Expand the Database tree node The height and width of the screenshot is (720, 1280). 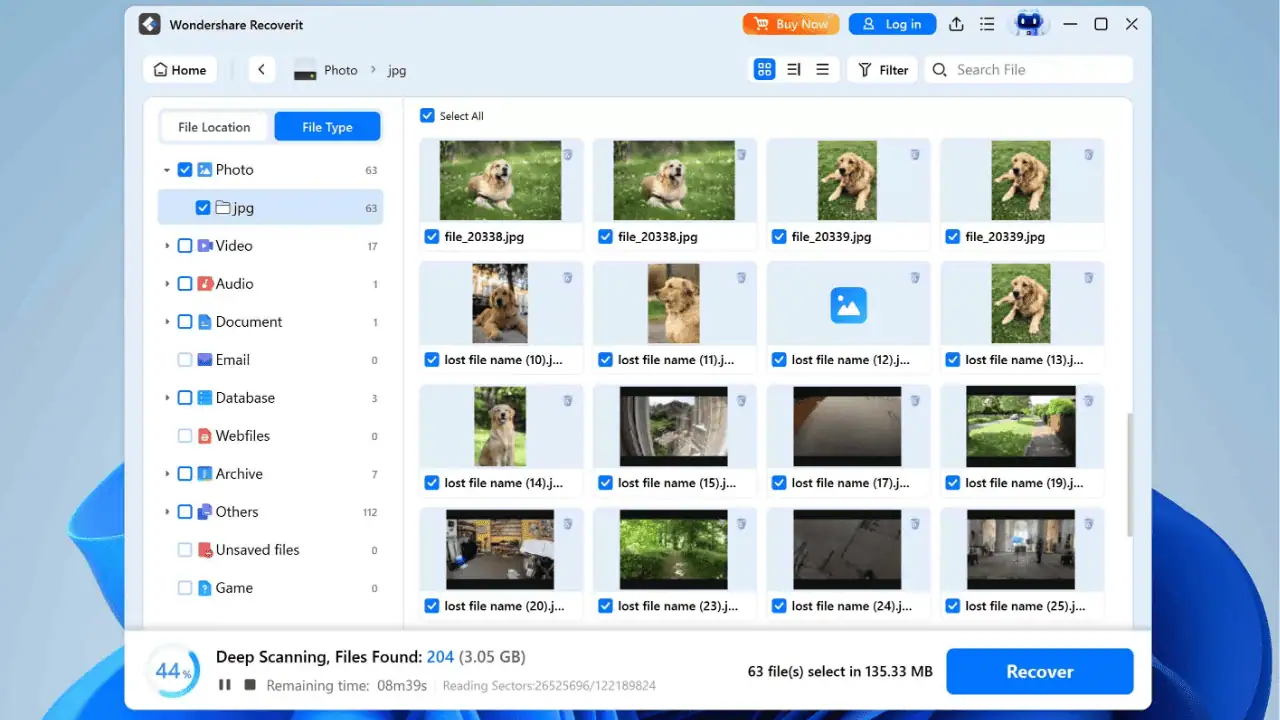click(x=167, y=398)
